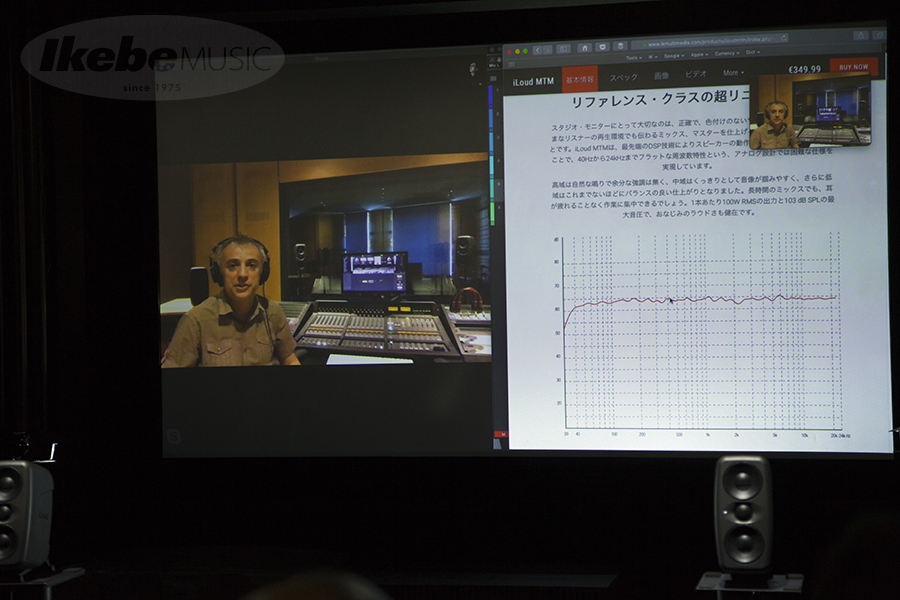The image size is (900, 600).
Task: Open the ビデオ tab
Action: click(x=694, y=74)
